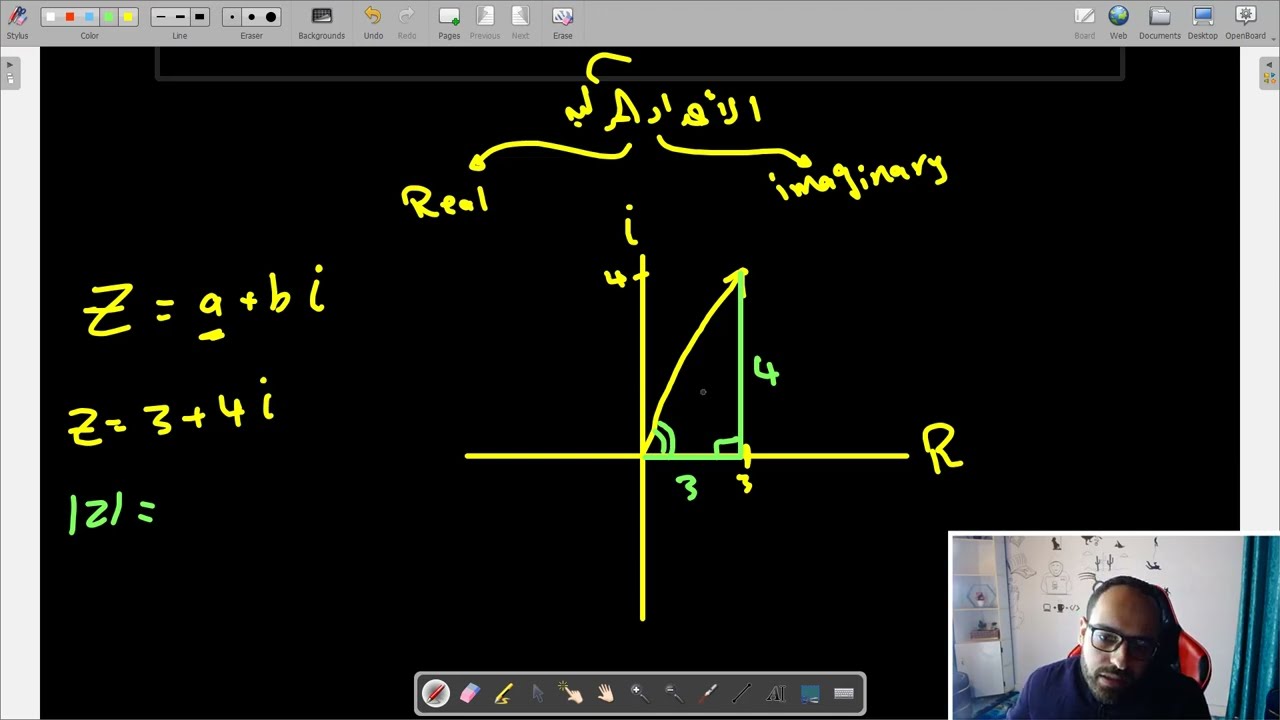Open the Backgrounds chooser

click(321, 22)
